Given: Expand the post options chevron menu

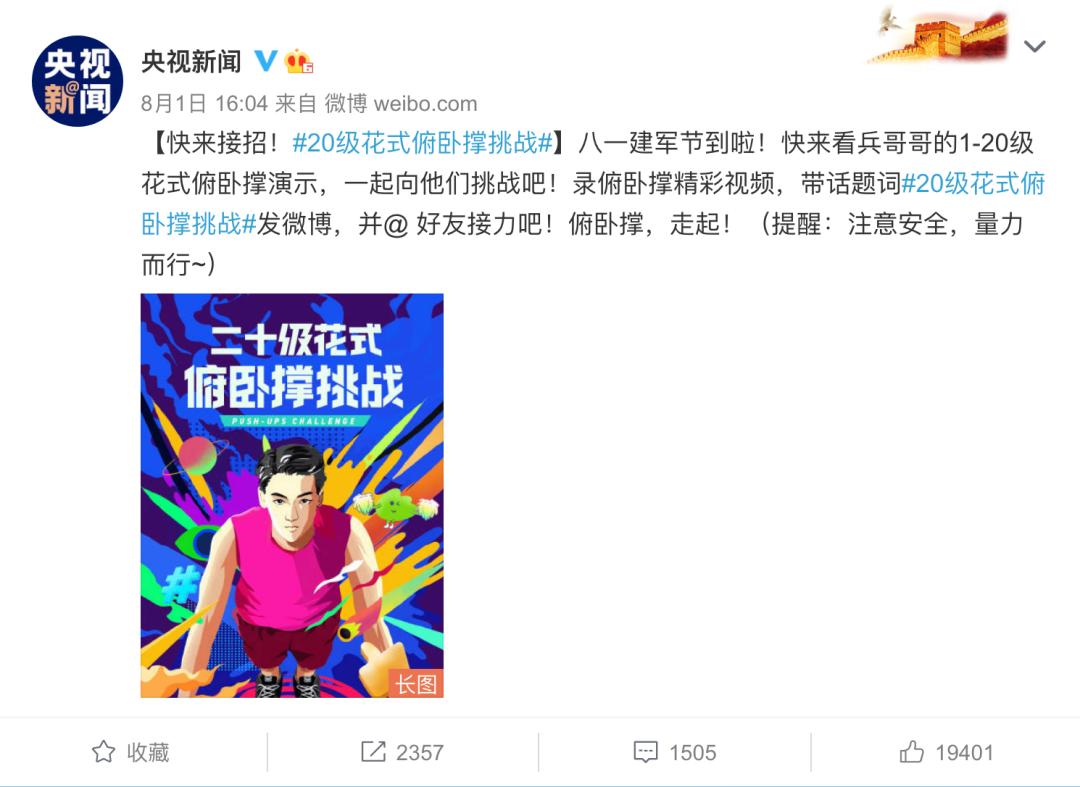Looking at the screenshot, I should (1035, 47).
